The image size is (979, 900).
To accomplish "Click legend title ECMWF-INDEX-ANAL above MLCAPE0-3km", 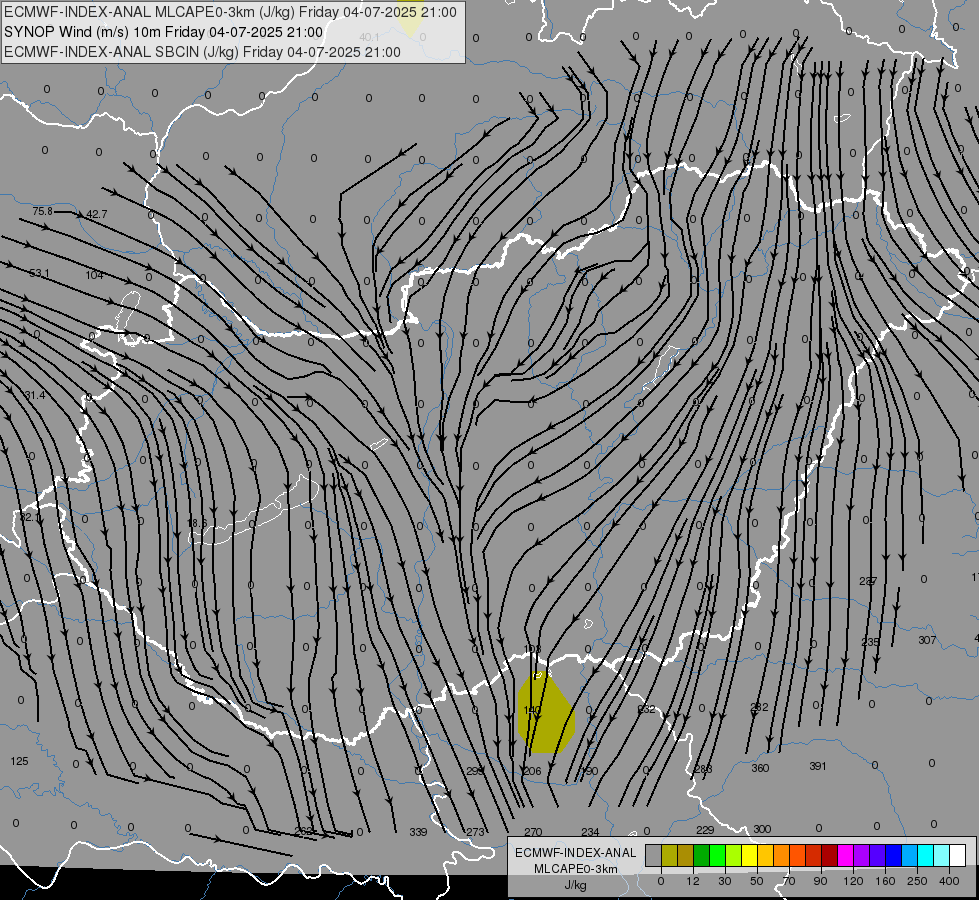I will tap(575, 853).
